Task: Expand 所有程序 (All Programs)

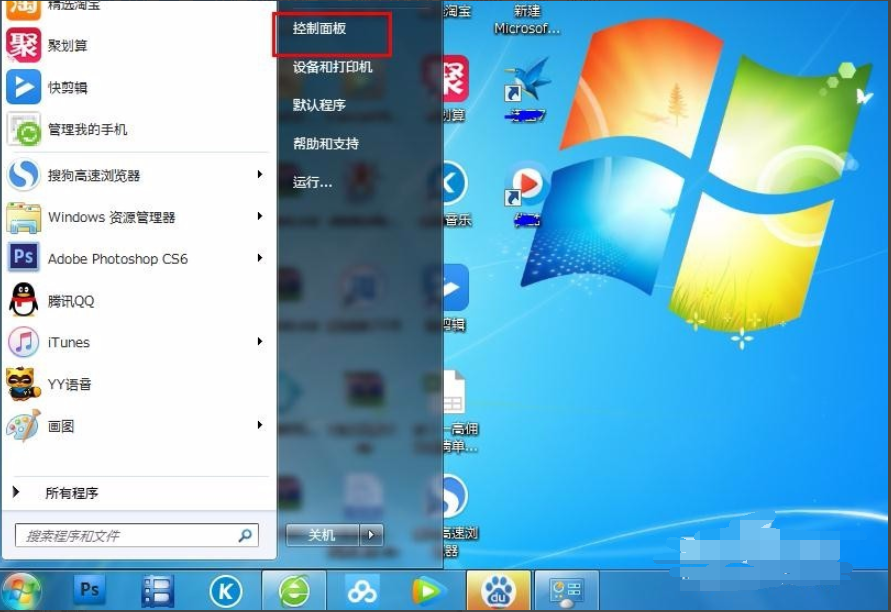Action: coord(70,492)
